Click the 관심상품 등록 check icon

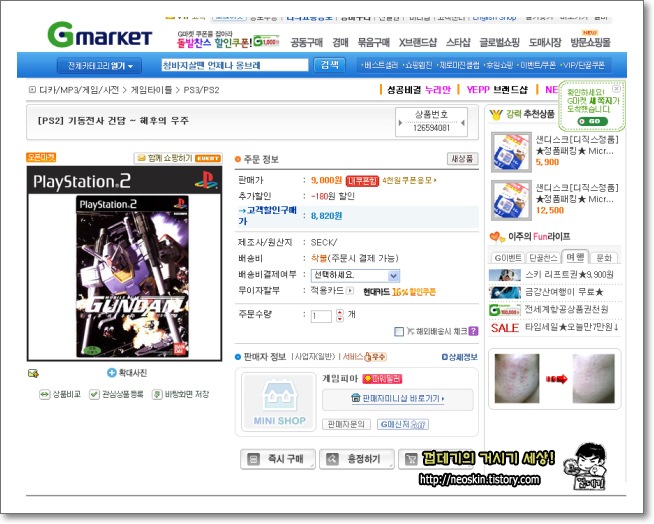94,394
